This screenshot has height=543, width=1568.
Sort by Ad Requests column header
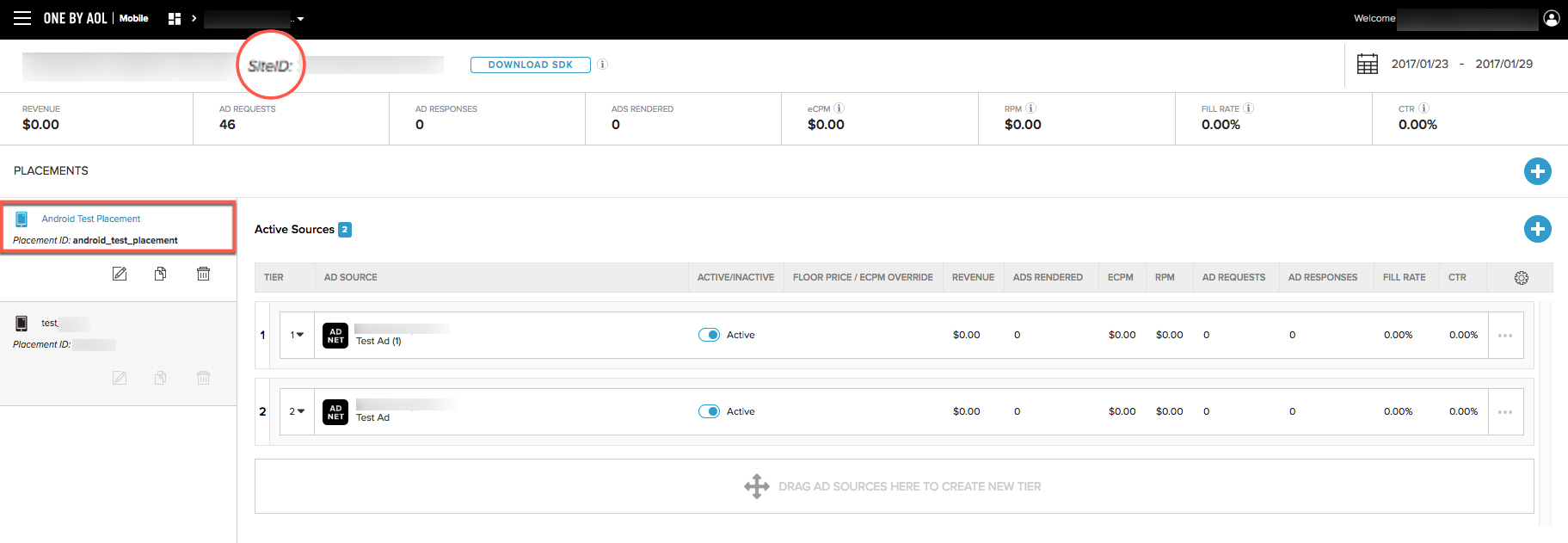[x=1233, y=277]
